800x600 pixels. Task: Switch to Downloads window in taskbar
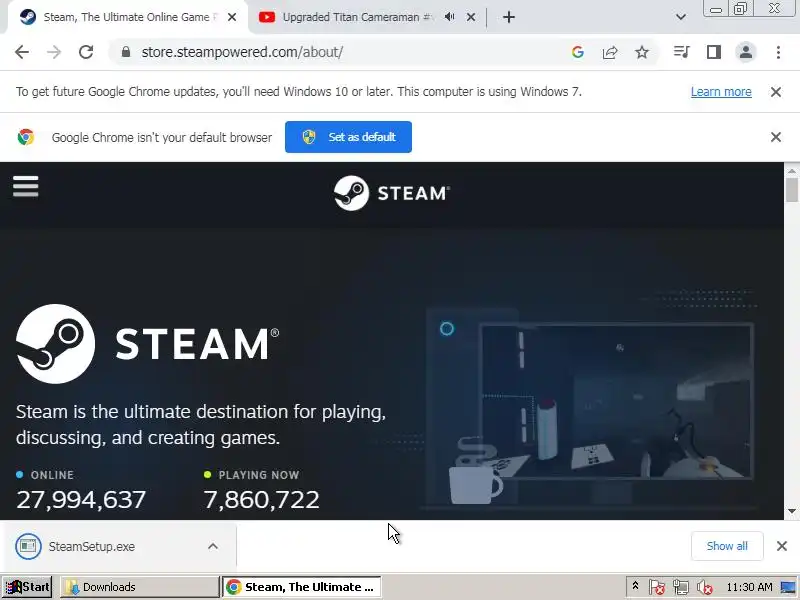tap(139, 587)
